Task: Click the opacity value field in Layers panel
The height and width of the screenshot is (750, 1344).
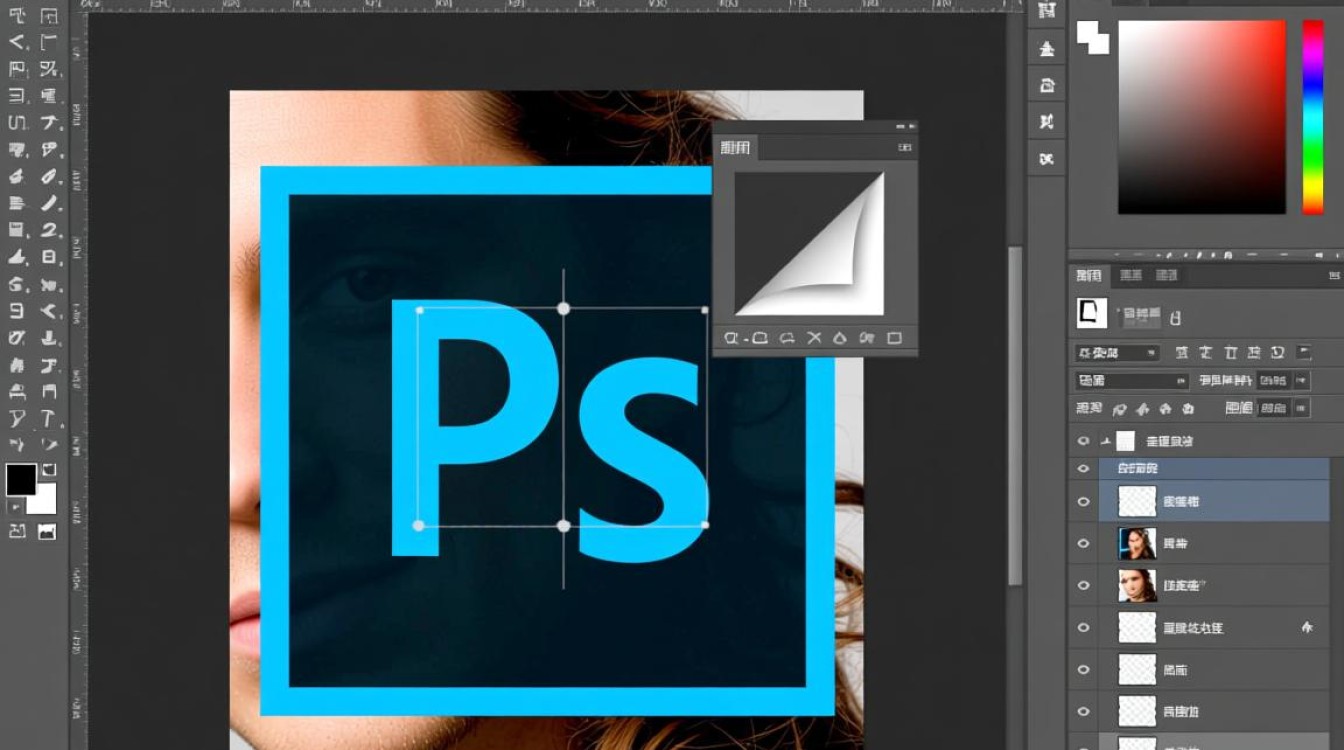Action: point(1273,380)
